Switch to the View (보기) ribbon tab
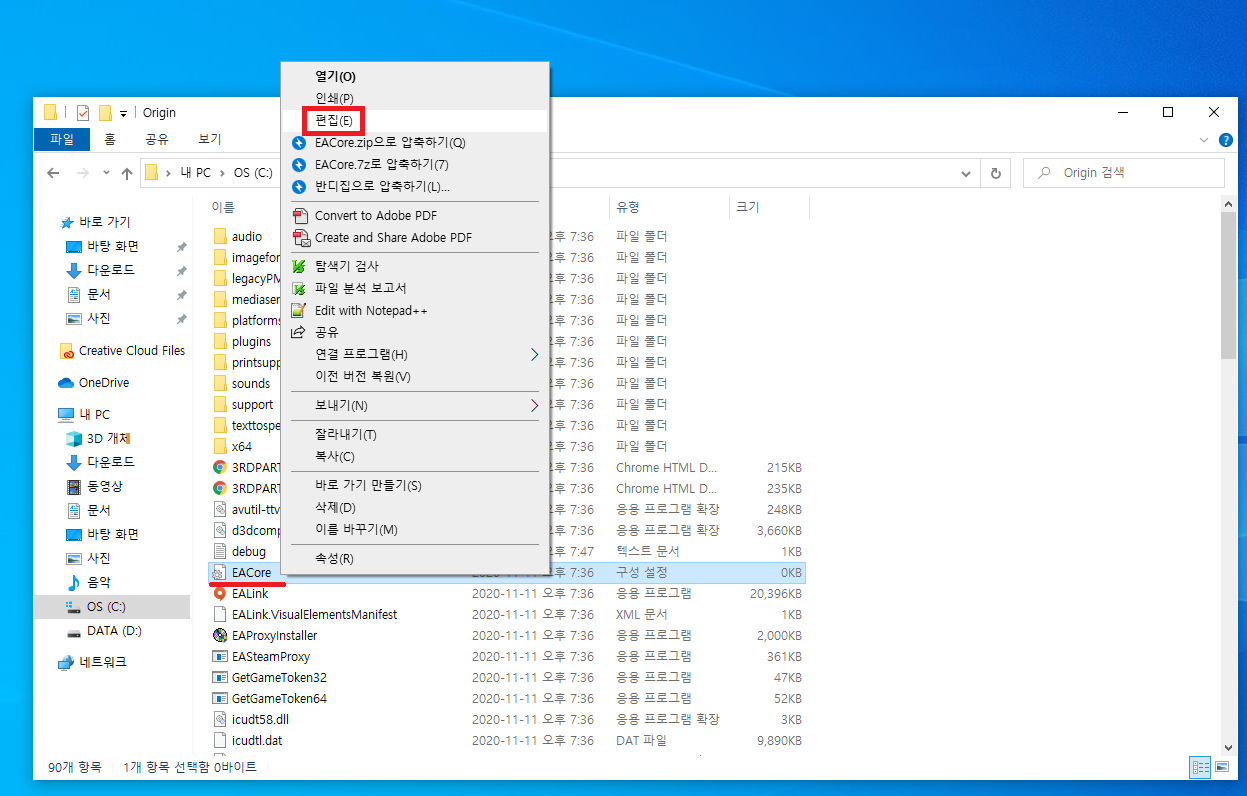This screenshot has width=1247, height=796. click(x=210, y=139)
